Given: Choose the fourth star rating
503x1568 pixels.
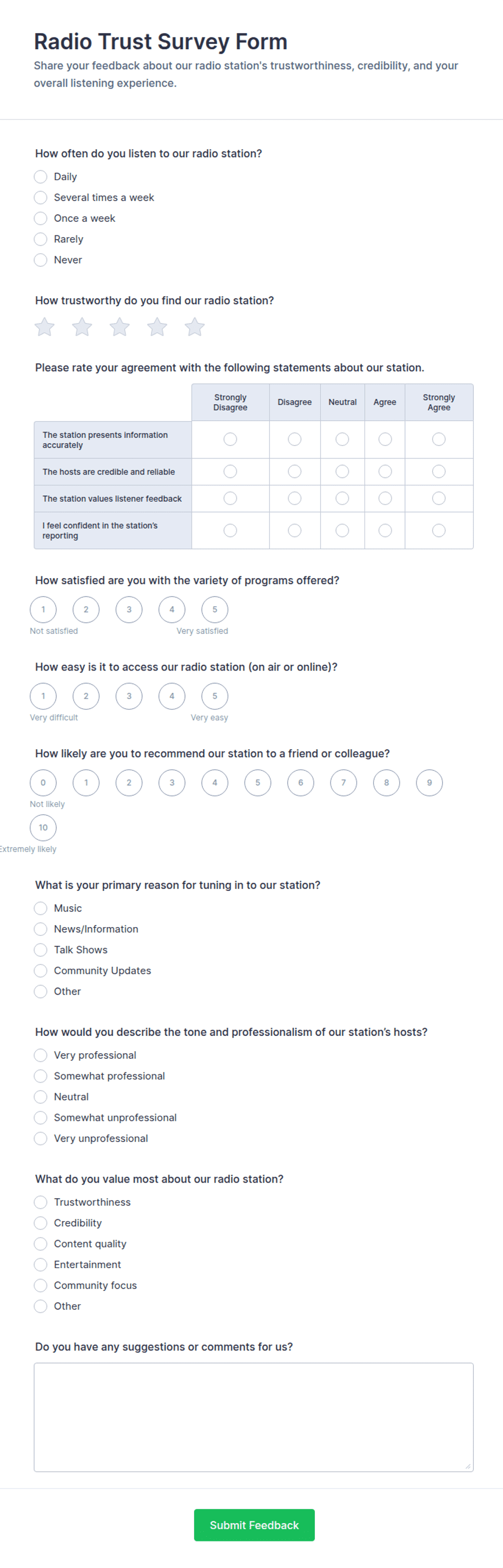Looking at the screenshot, I should (x=157, y=327).
